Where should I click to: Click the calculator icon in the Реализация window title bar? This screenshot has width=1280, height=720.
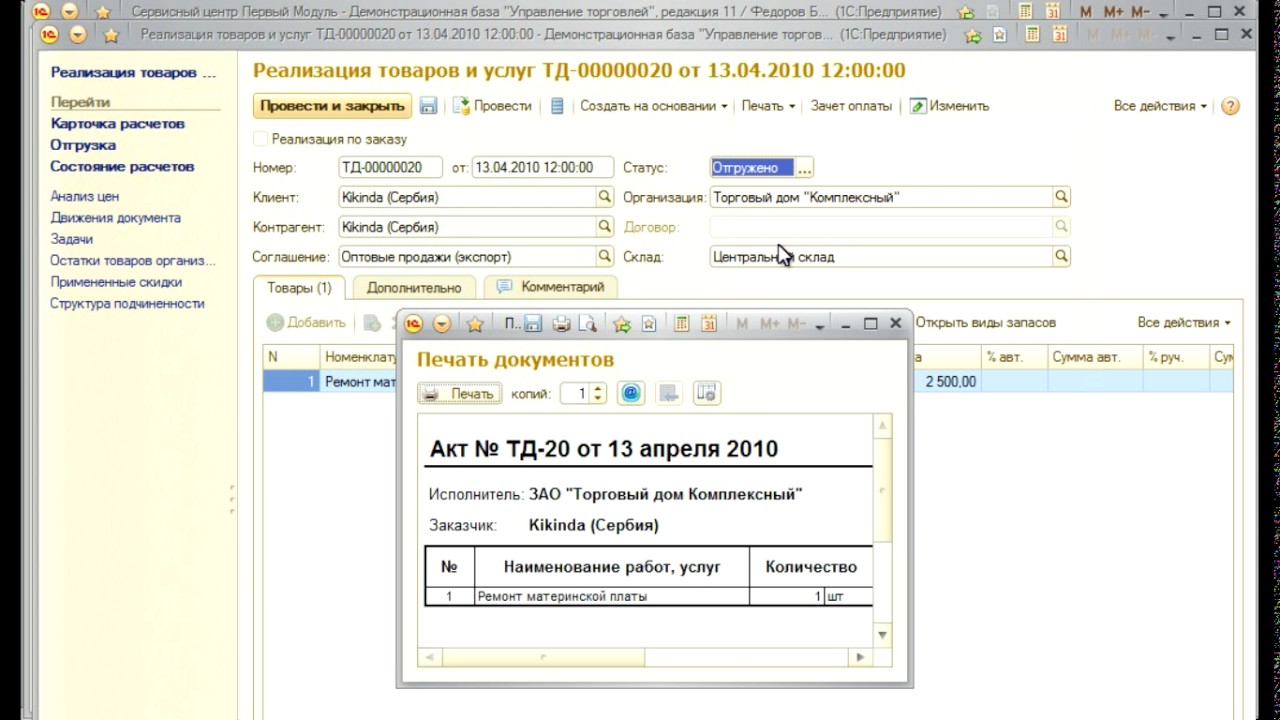[1033, 35]
